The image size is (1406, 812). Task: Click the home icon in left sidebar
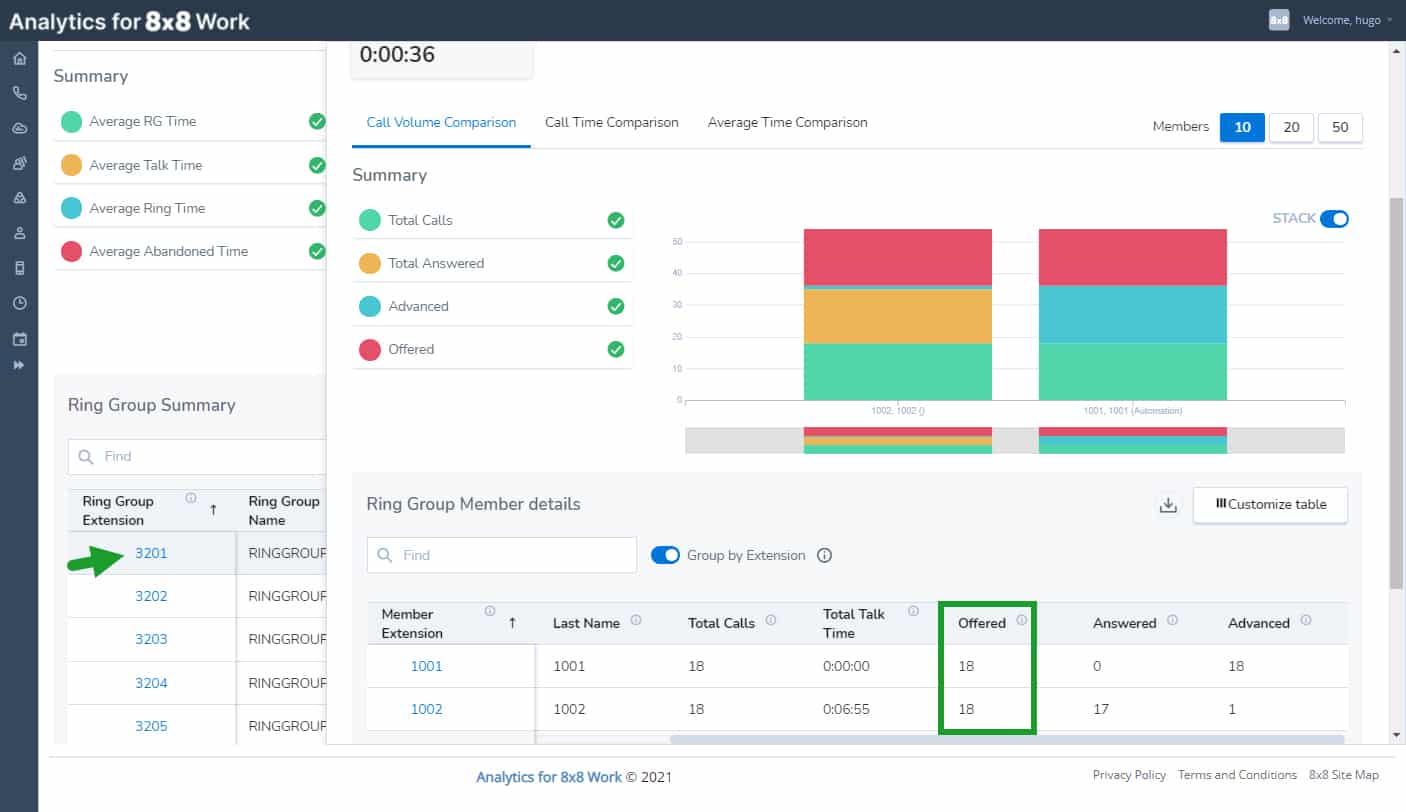(x=19, y=59)
